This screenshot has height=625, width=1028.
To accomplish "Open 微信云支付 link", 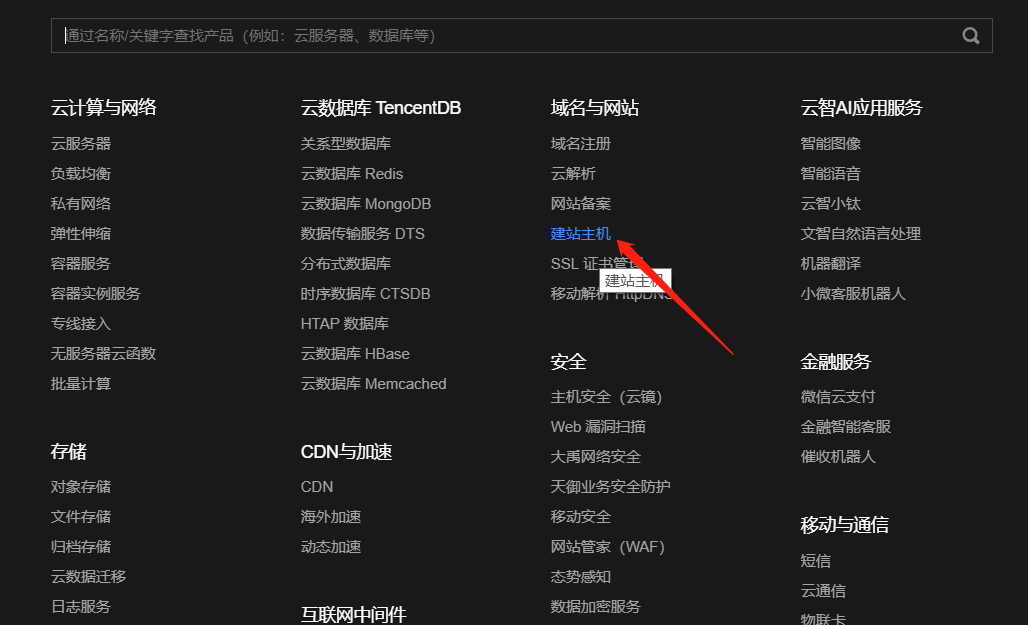I will tap(838, 397).
